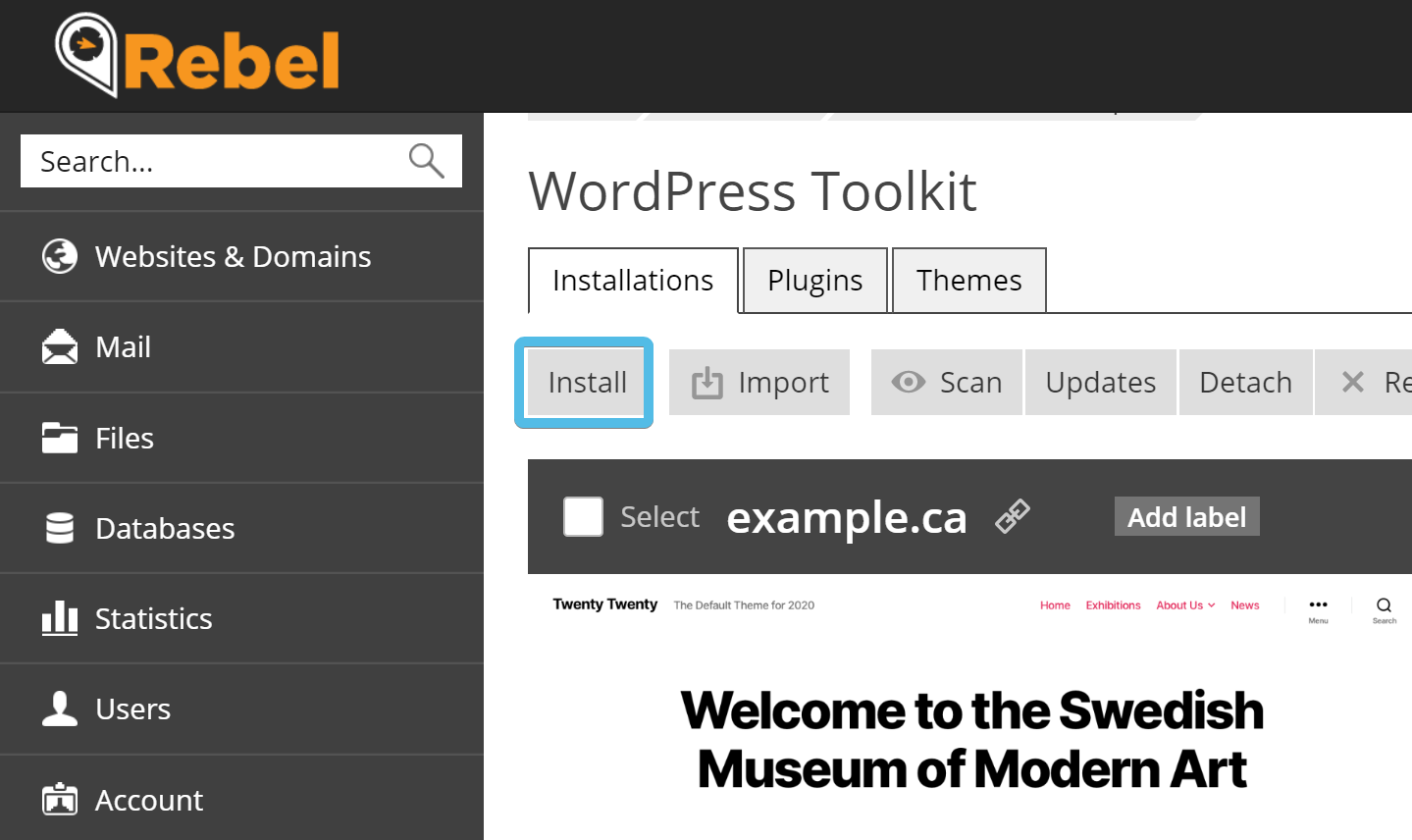The image size is (1412, 840).
Task: Click the Scan eye icon
Action: tap(909, 382)
